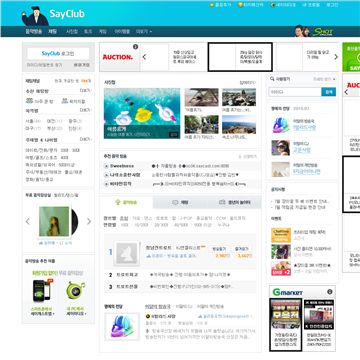
Task: Open Taki messenger via its smiley icon
Action: [x=240, y=5]
